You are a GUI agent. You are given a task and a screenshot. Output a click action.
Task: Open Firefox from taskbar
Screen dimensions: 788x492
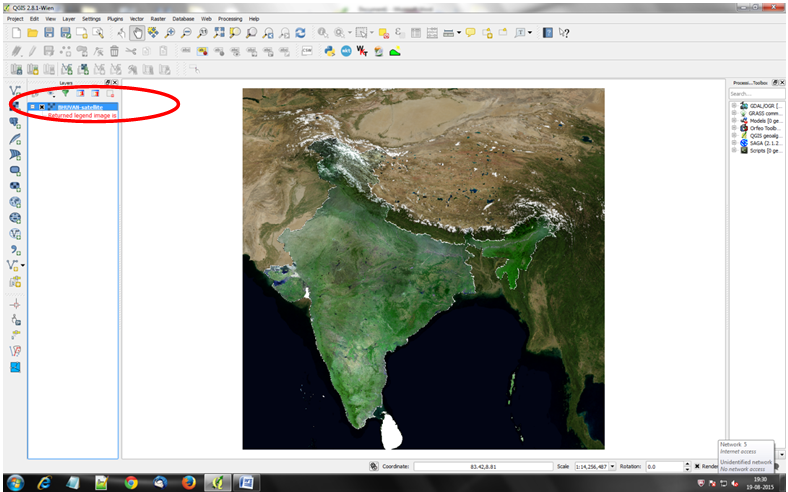189,483
